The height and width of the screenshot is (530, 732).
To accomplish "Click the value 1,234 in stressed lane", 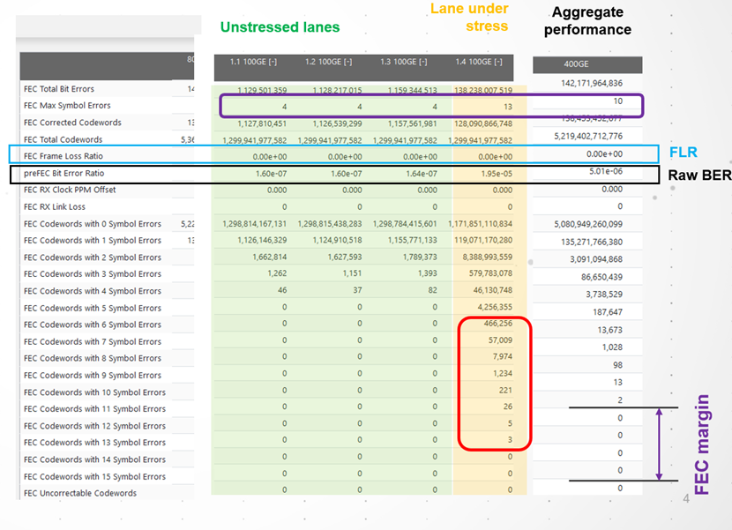I will coord(502,373).
